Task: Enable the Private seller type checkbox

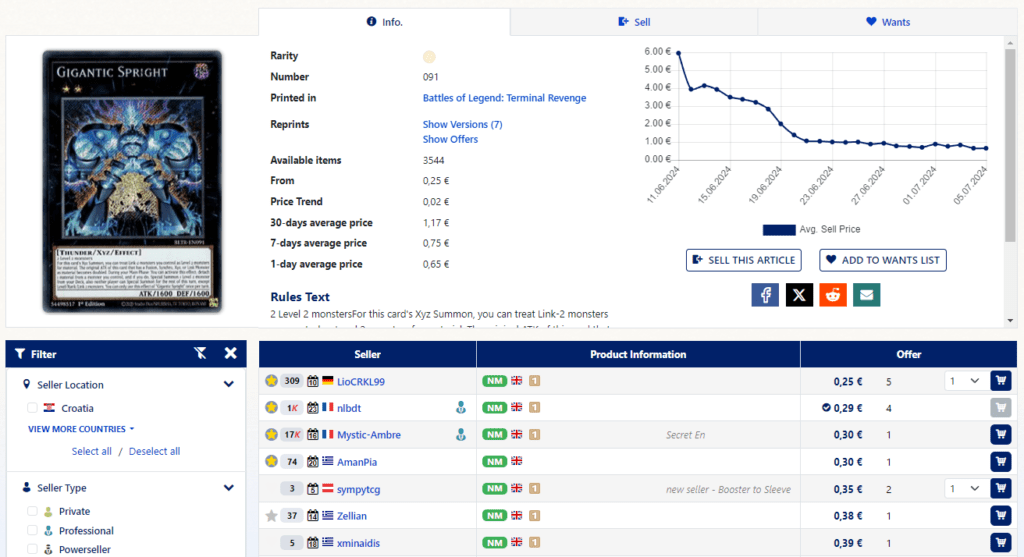Action: 32,511
